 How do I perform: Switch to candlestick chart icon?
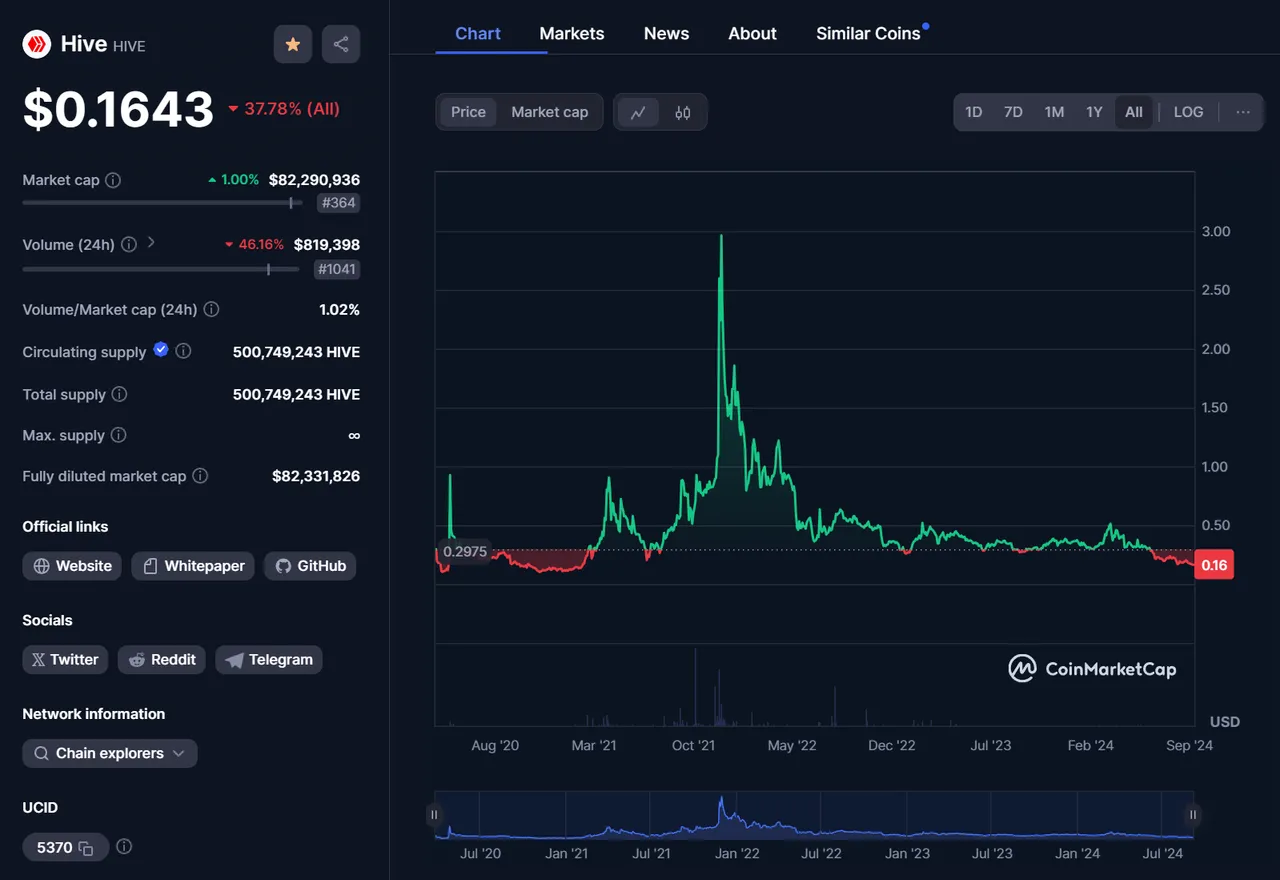683,112
